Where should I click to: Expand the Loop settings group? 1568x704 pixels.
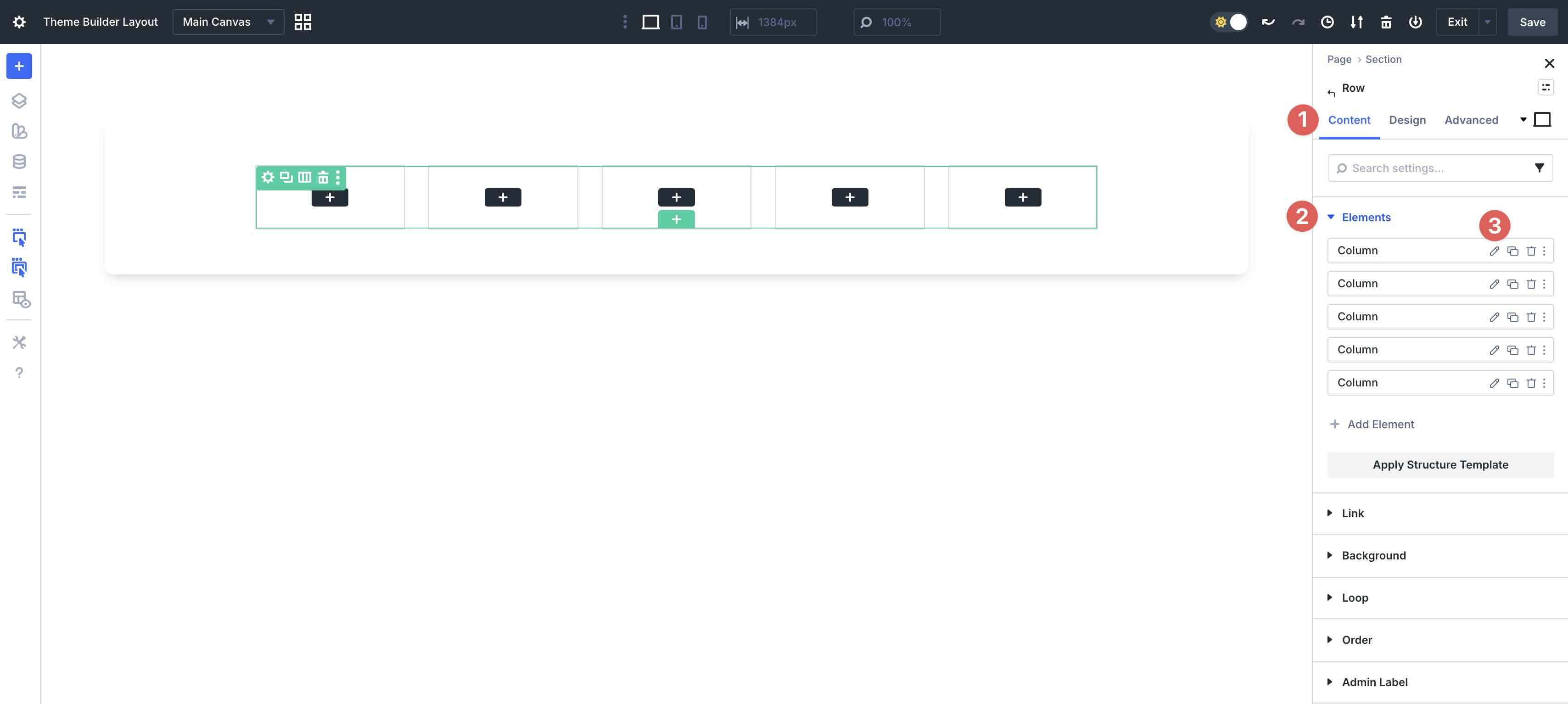(1355, 598)
